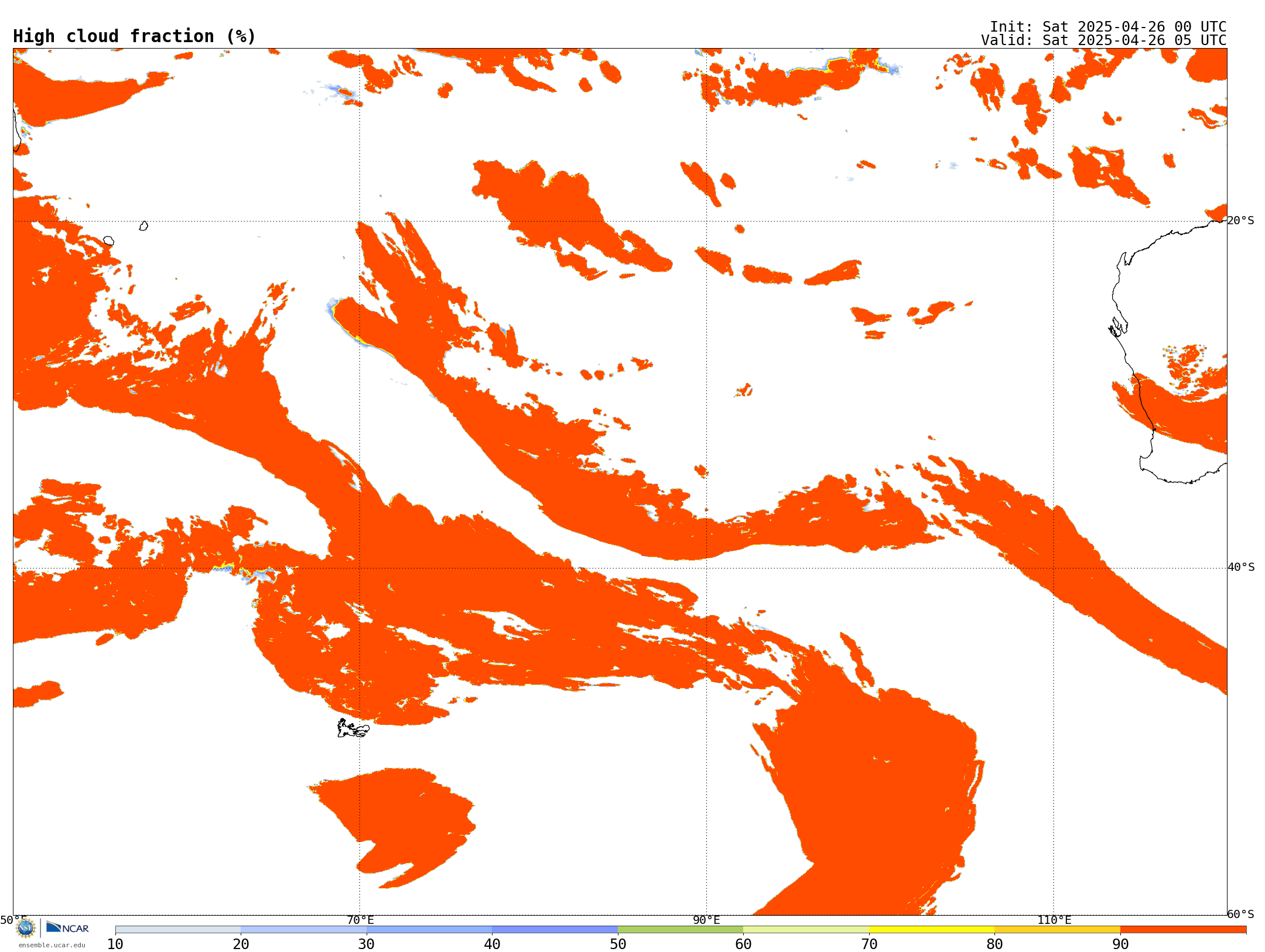Pick the 20-30 light blue colorbar segment

coord(304,930)
